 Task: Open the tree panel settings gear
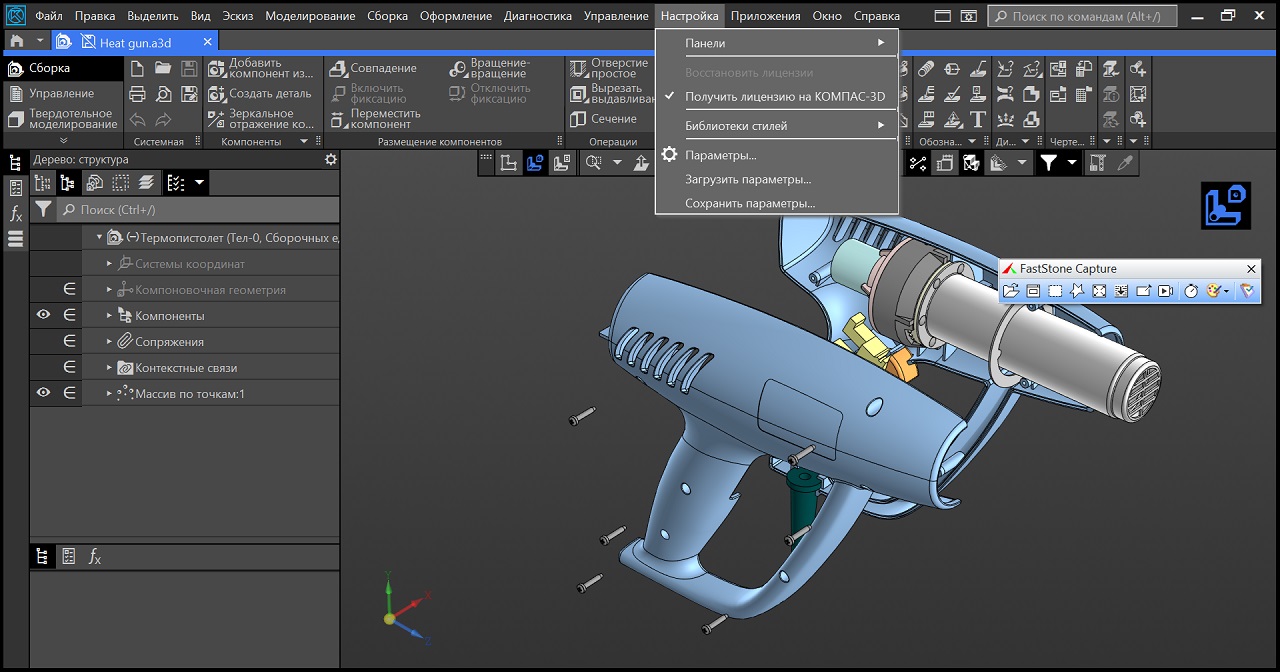pyautogui.click(x=331, y=160)
